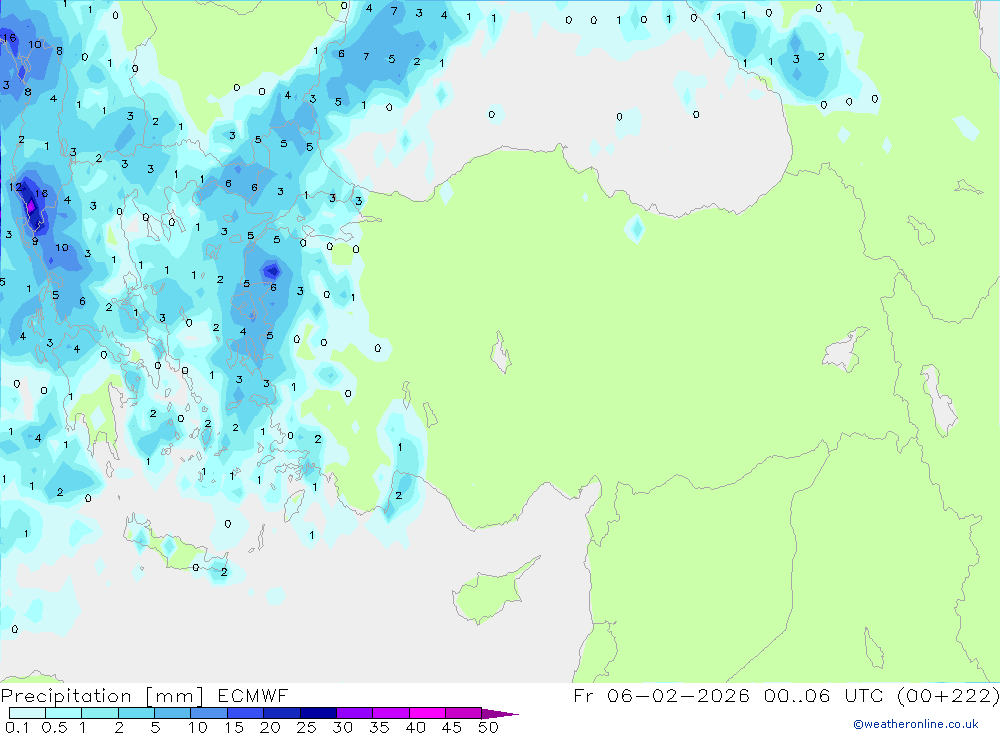
Task: Select the forecast date 'Fr 06-02-2026 00..06 UTC (00+222)'
Action: pyautogui.click(x=786, y=695)
